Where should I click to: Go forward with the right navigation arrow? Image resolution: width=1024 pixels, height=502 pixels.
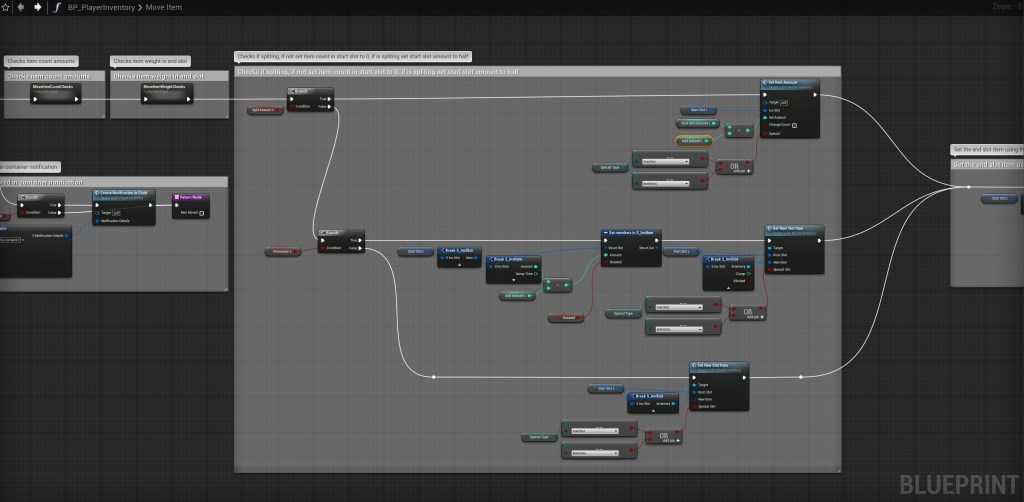point(37,6)
